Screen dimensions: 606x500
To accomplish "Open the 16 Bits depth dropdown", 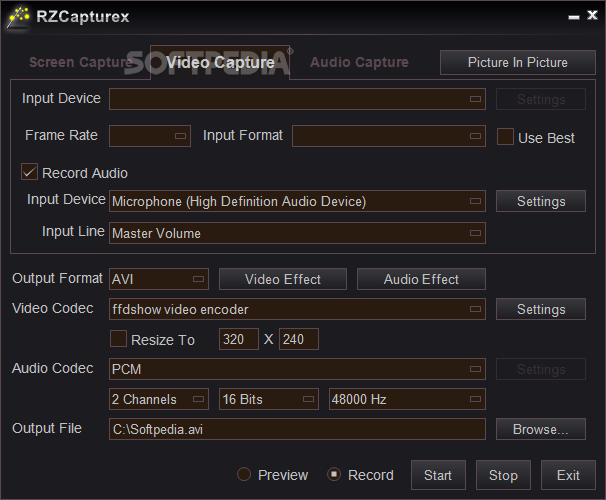I will (x=269, y=399).
